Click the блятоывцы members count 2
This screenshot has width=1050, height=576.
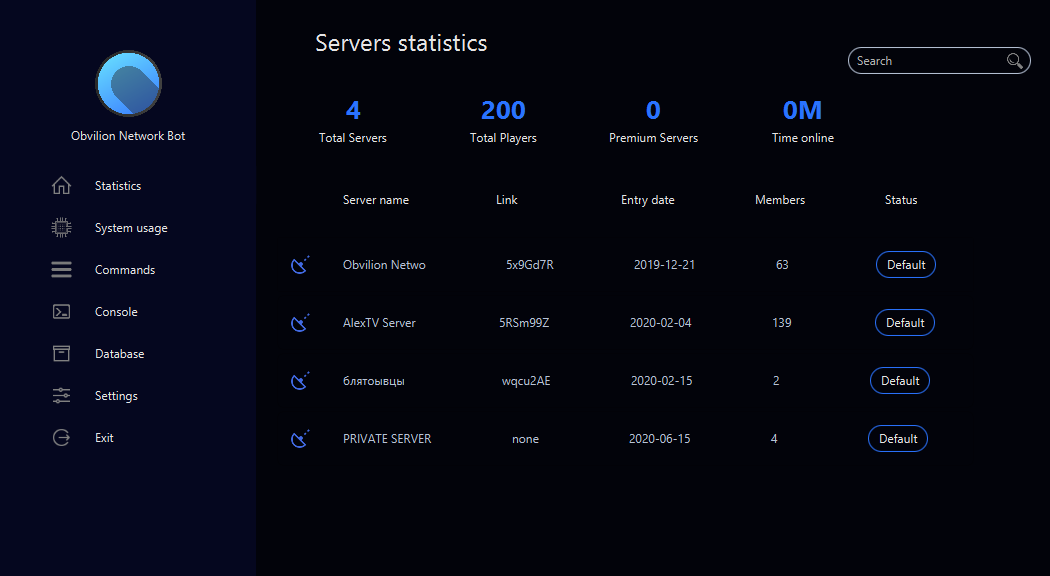point(776,380)
